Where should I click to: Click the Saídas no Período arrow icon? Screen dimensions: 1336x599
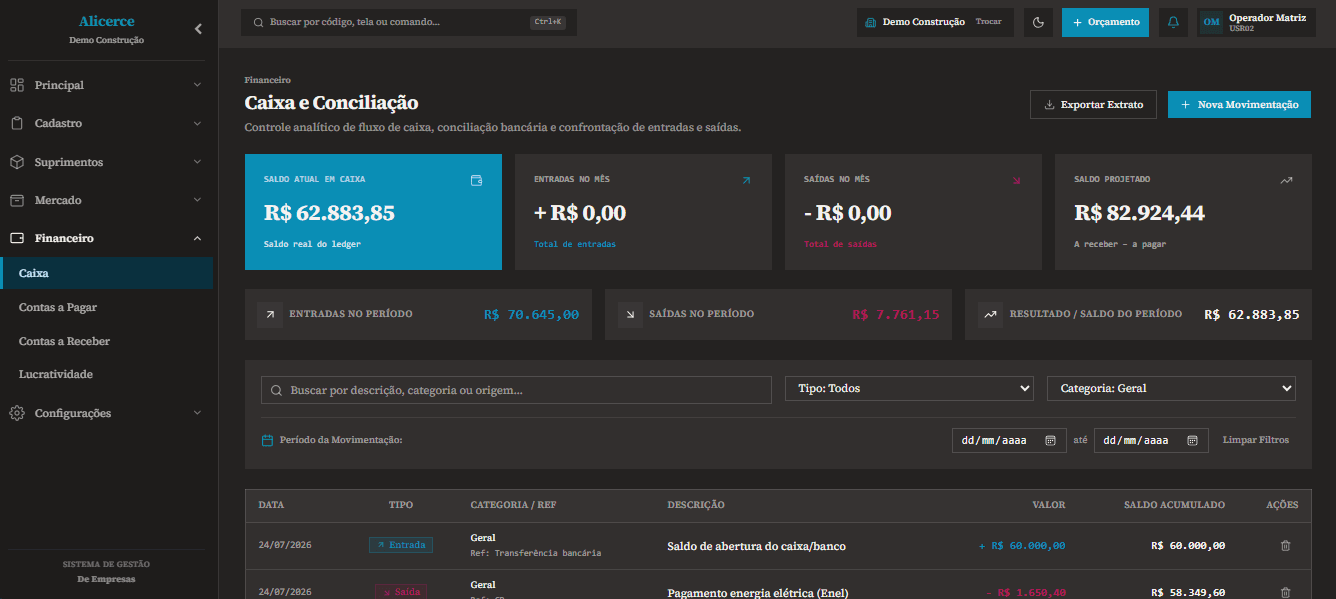pos(629,314)
